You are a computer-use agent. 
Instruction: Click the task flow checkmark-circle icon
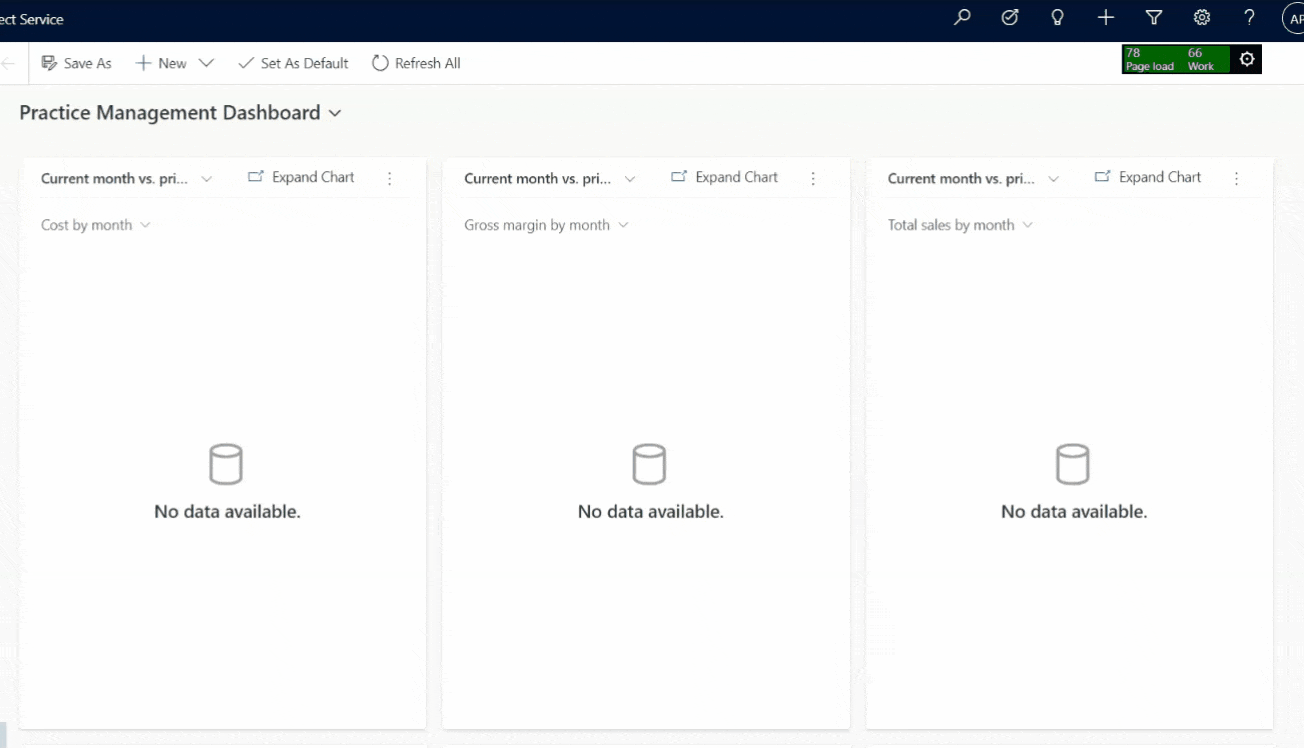tap(1010, 17)
